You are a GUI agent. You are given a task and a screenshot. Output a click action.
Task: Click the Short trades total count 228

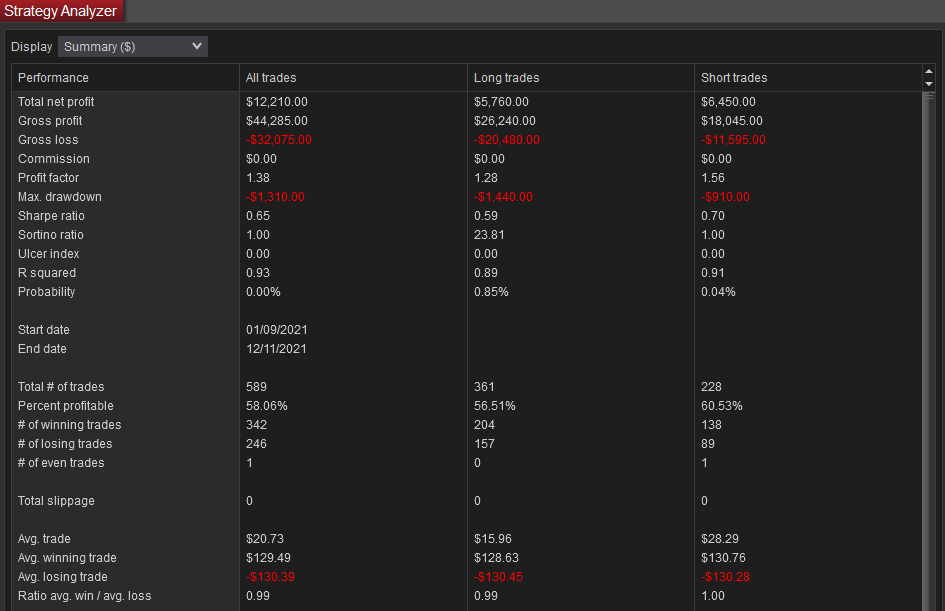(711, 387)
